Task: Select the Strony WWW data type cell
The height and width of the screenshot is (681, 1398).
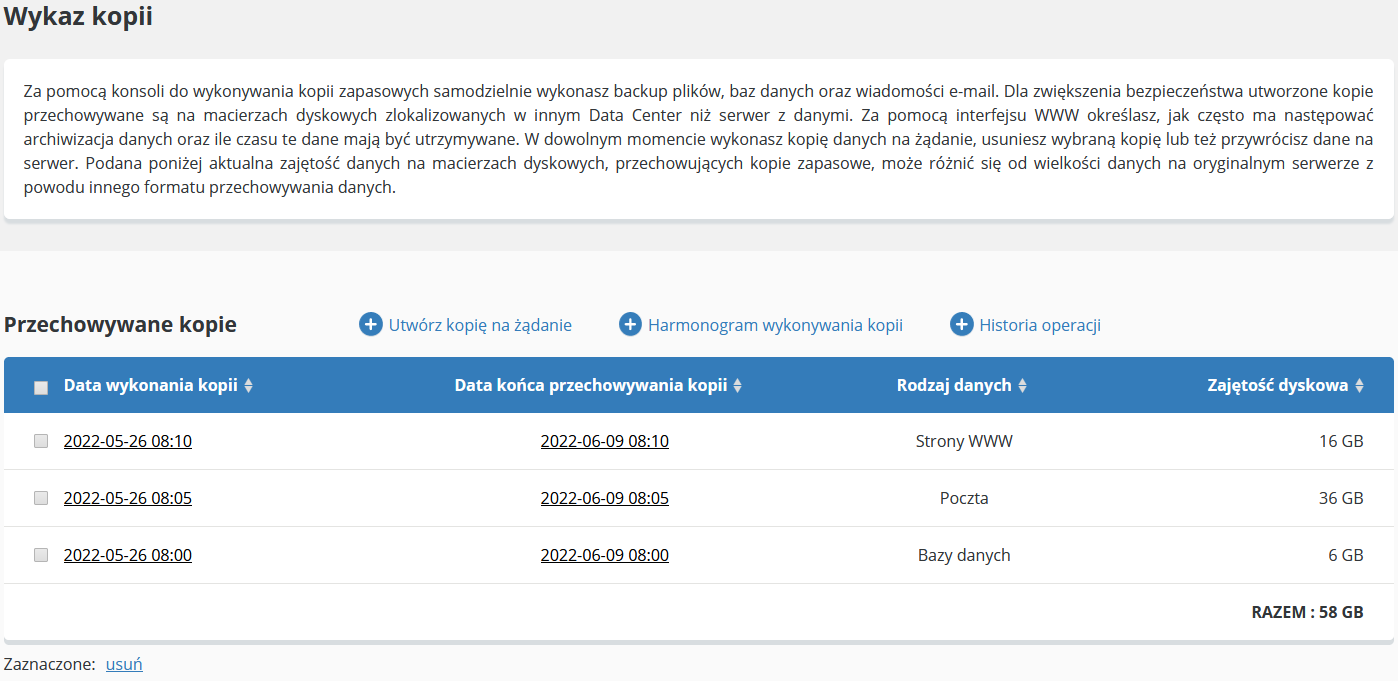Action: point(964,441)
